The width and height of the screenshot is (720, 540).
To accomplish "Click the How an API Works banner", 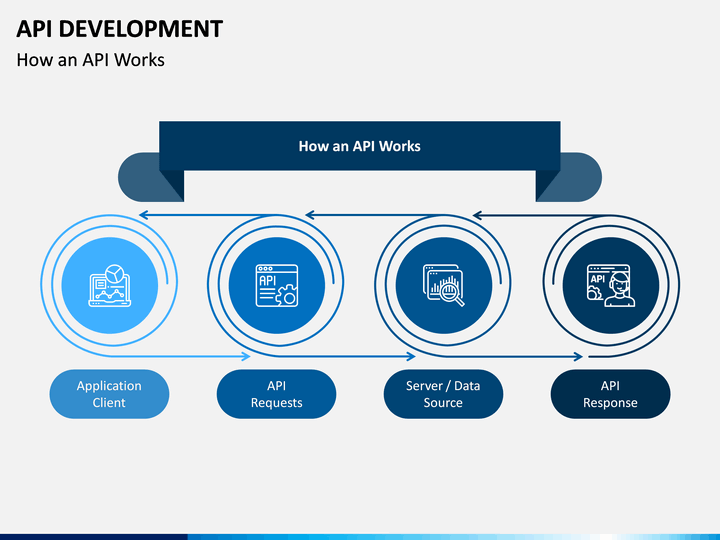I will [x=360, y=146].
